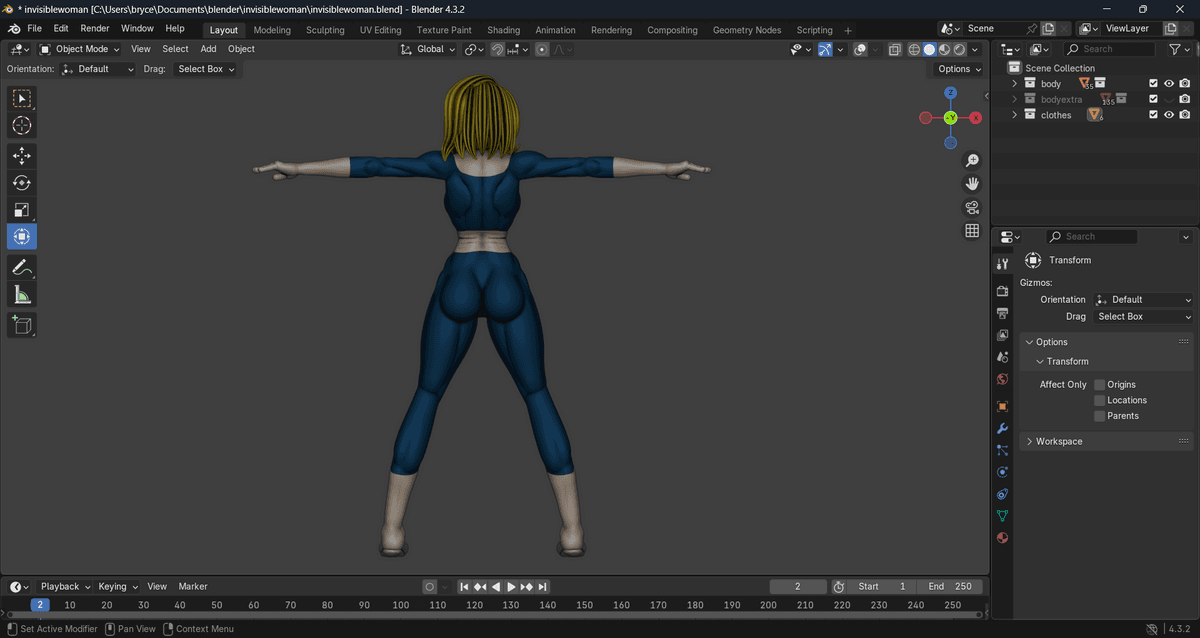
Task: Select the Cursor tool in toolbar
Action: [x=21, y=125]
